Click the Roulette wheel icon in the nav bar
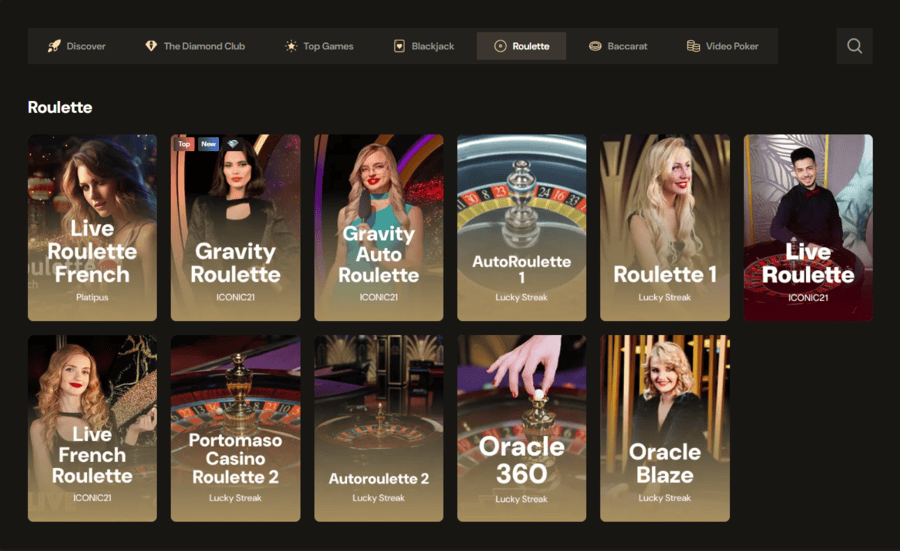Viewport: 900px width, 551px height. [x=500, y=46]
